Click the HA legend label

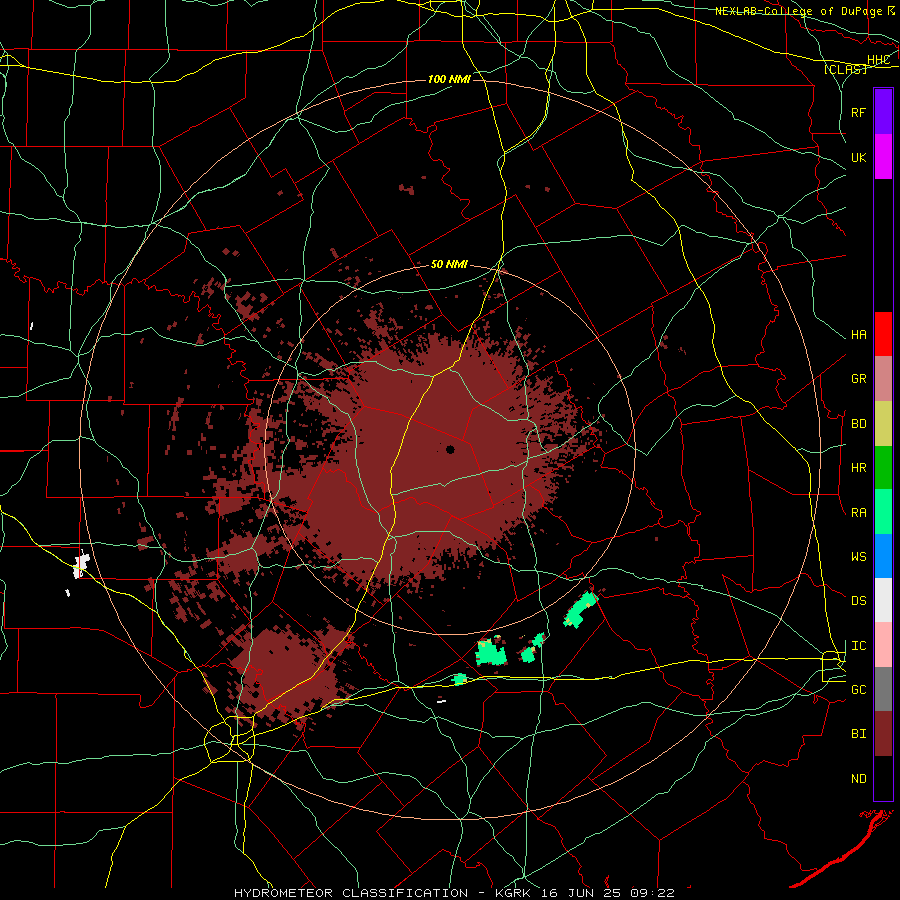858,335
